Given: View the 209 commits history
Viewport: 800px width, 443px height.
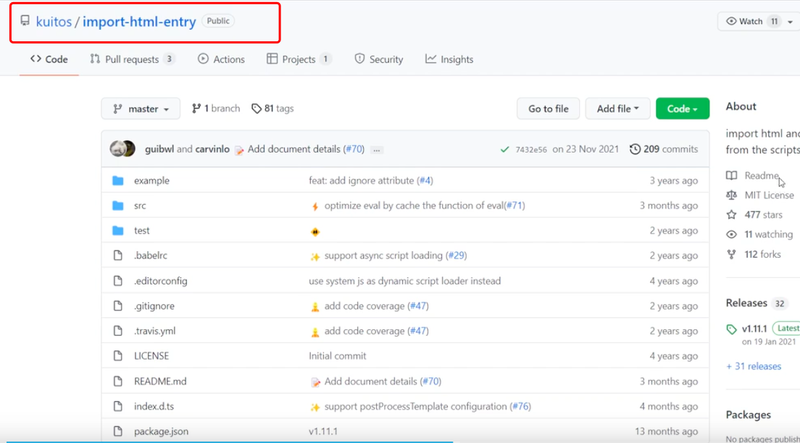Looking at the screenshot, I should (664, 149).
